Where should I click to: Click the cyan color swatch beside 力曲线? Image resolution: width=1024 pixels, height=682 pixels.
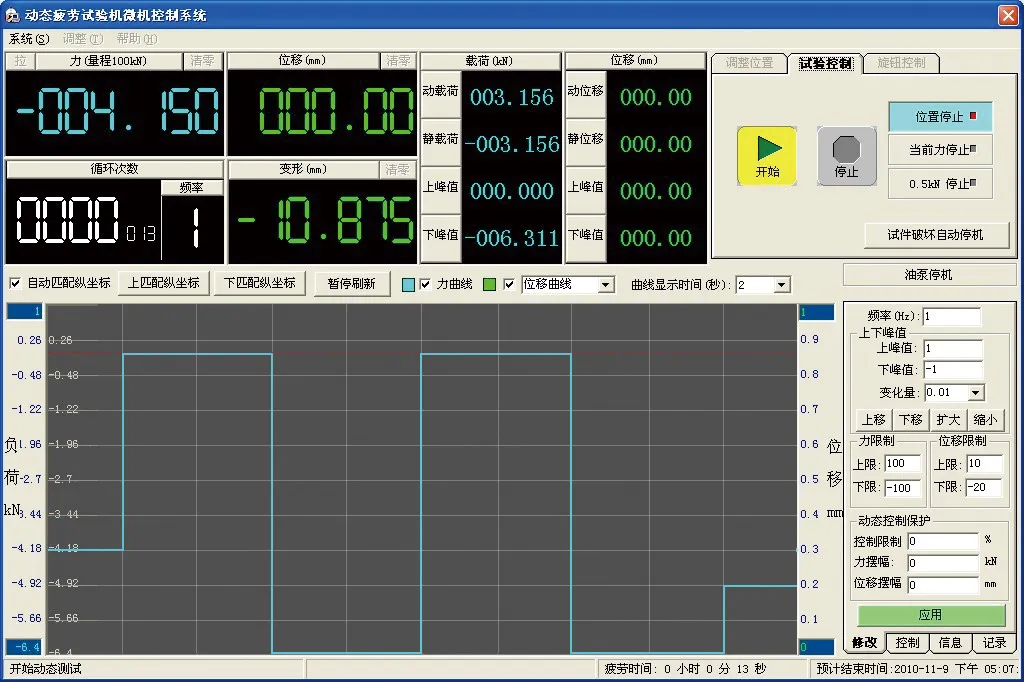click(406, 285)
